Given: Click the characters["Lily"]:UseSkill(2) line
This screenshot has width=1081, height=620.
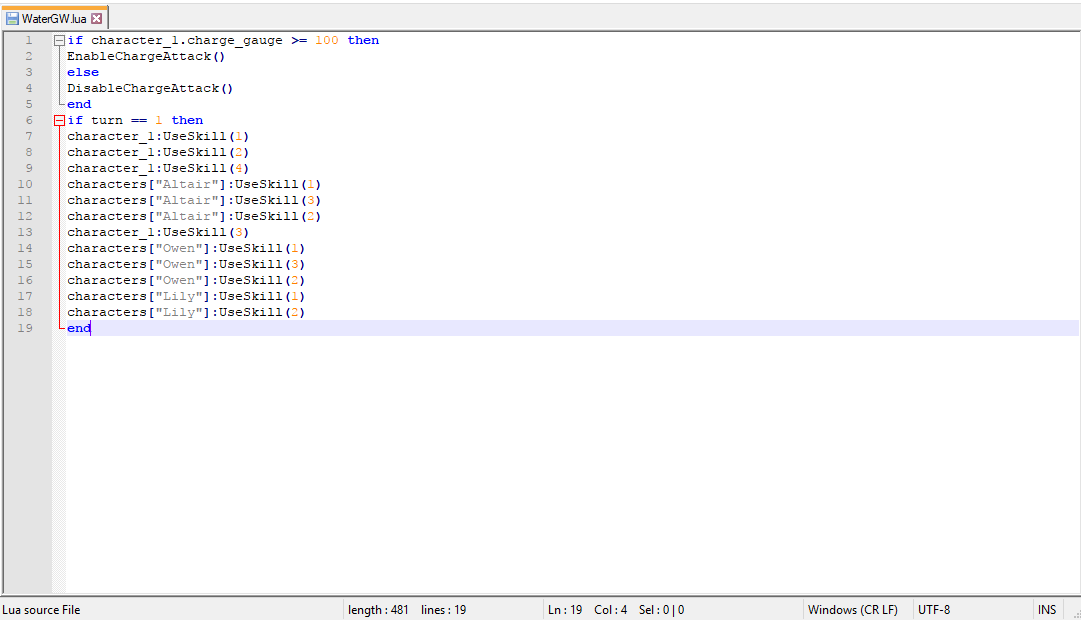Looking at the screenshot, I should click(185, 312).
